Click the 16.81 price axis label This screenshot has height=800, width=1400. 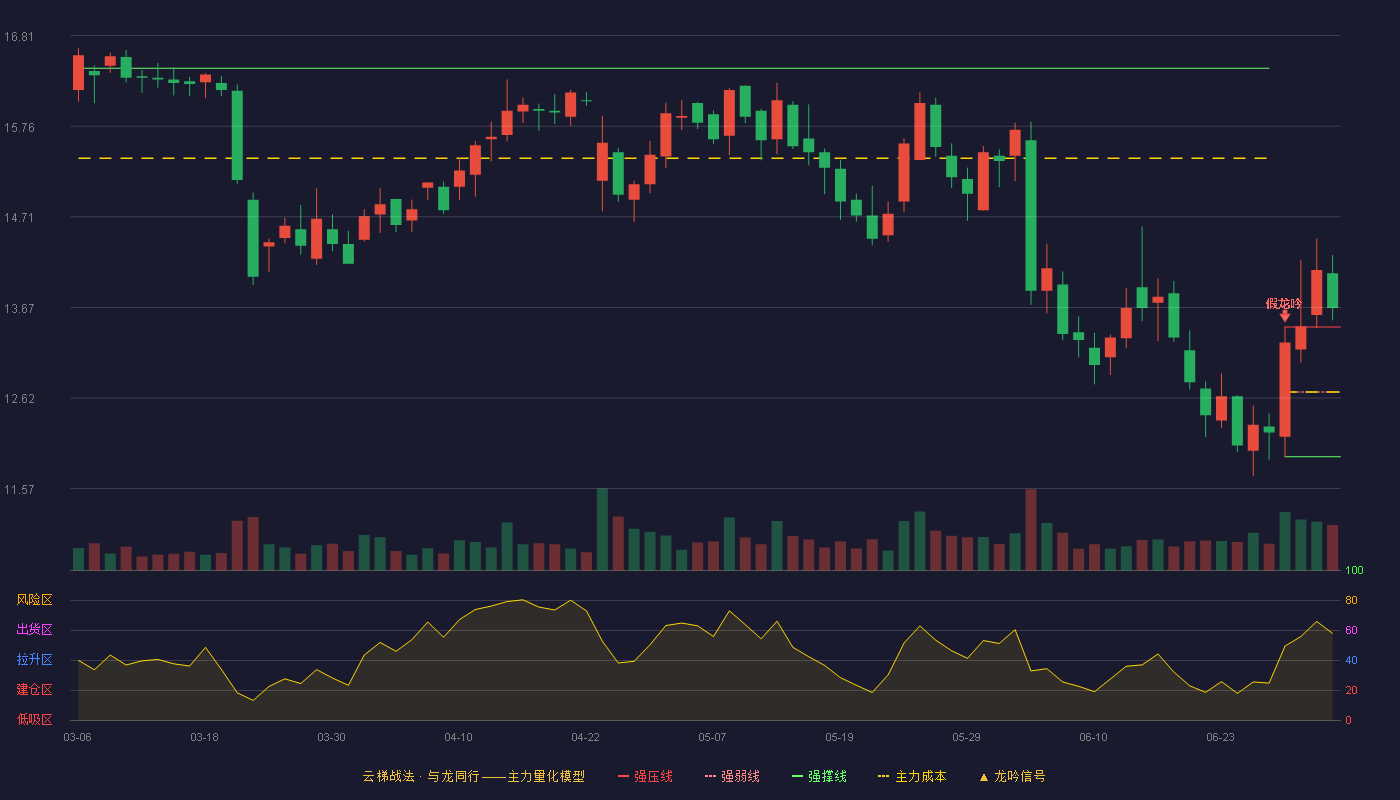click(18, 37)
